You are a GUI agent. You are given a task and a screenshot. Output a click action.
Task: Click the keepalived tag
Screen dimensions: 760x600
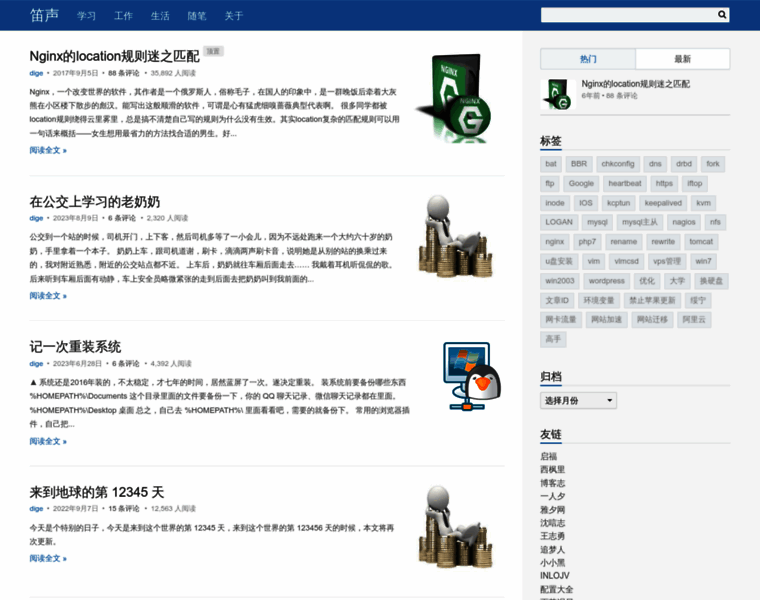663,203
